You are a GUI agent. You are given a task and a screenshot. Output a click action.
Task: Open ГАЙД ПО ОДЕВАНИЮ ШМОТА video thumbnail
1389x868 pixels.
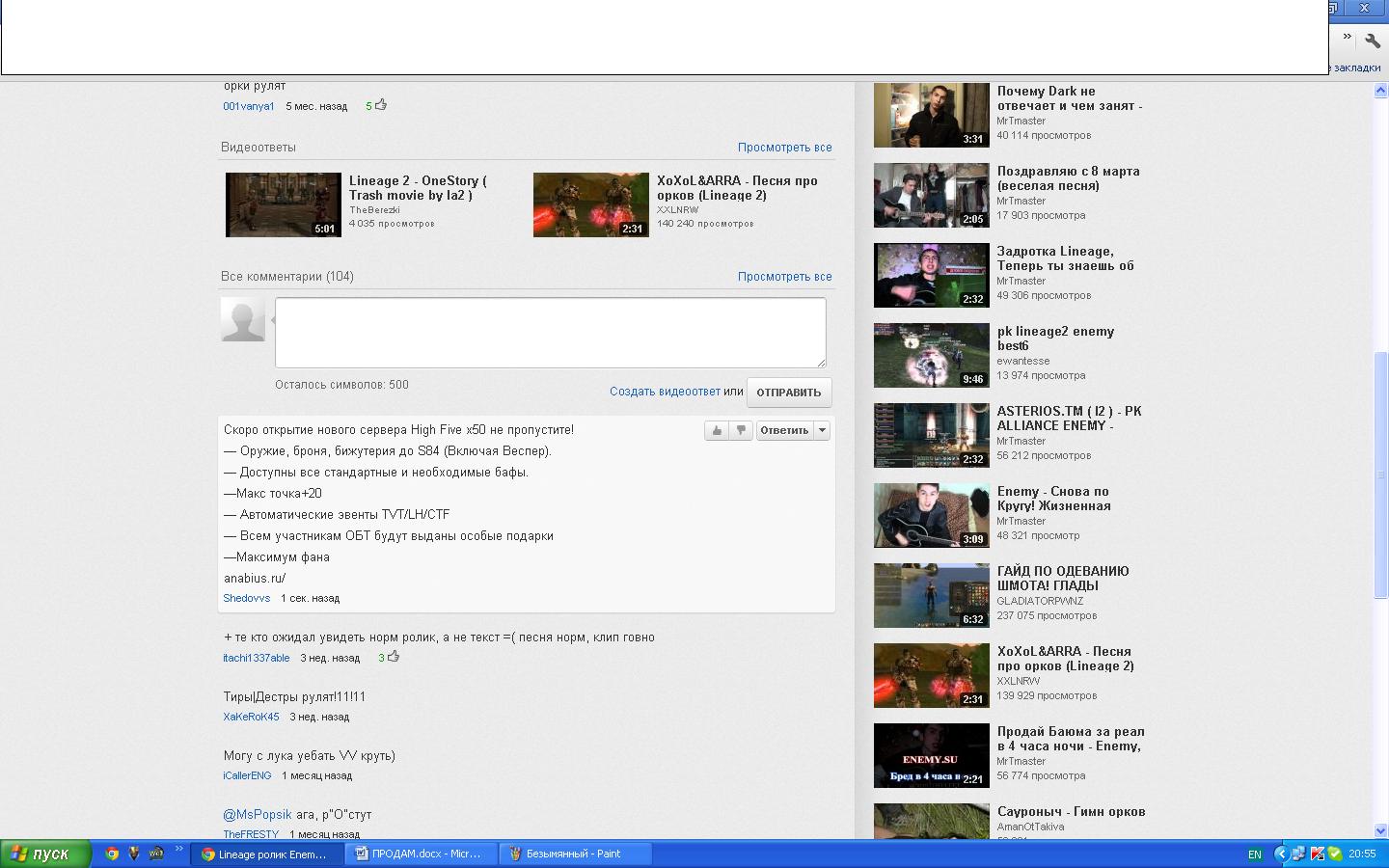pyautogui.click(x=932, y=596)
